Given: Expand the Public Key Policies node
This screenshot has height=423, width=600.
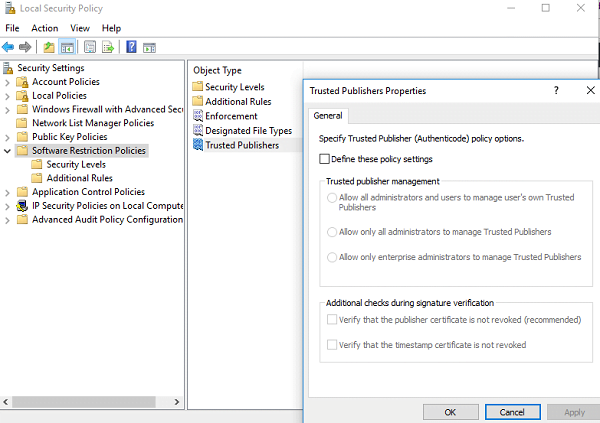Looking at the screenshot, I should coord(7,137).
